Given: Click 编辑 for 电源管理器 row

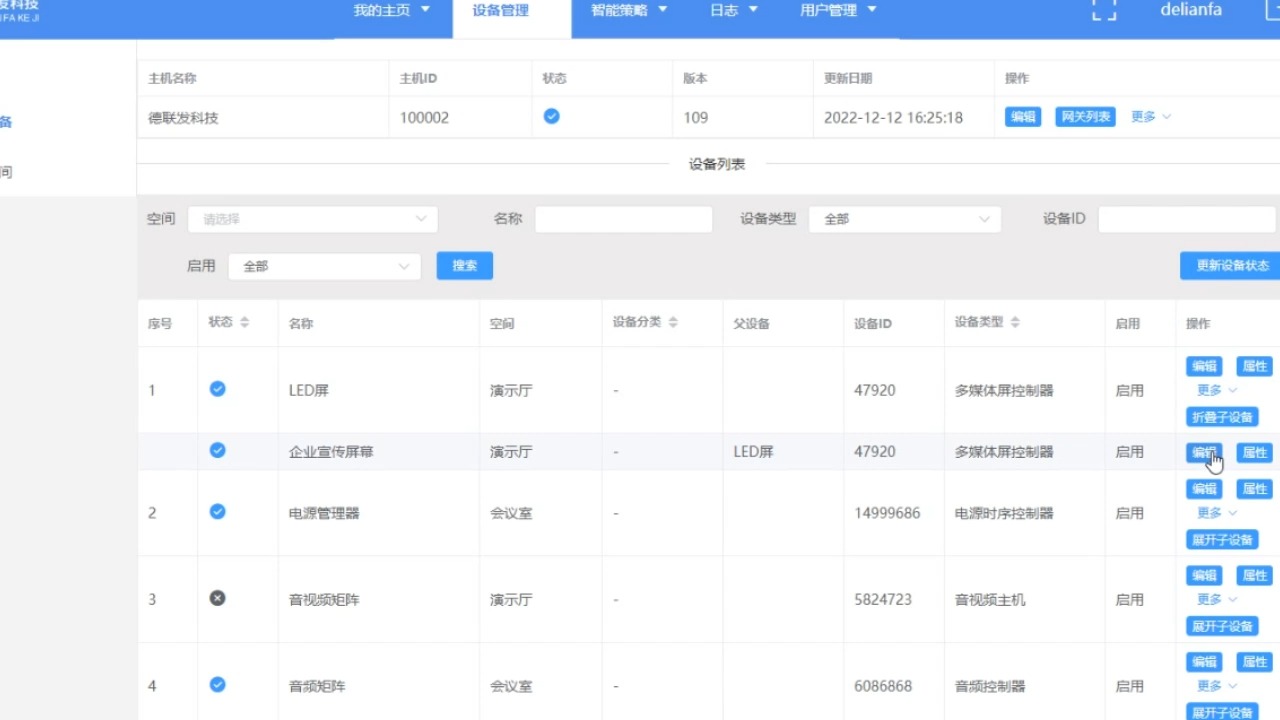Looking at the screenshot, I should tap(1204, 489).
